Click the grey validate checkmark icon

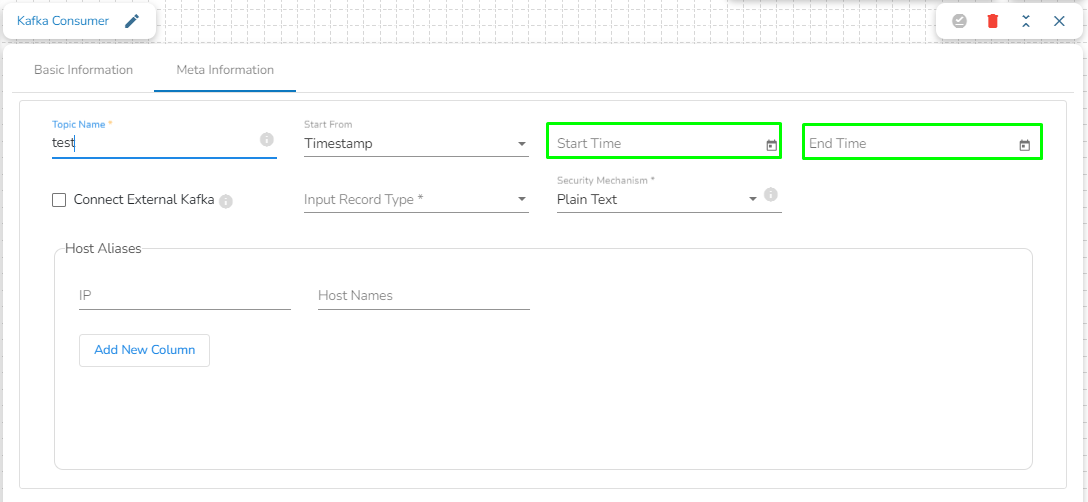point(959,20)
